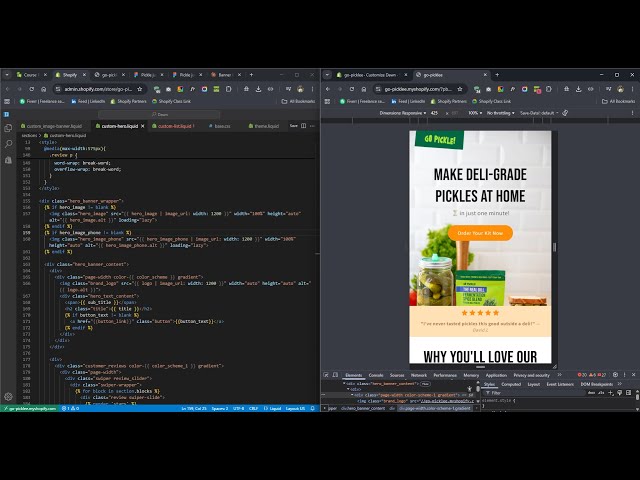
Task: Click the Elements panel vertical scrollbar
Action: [478, 388]
